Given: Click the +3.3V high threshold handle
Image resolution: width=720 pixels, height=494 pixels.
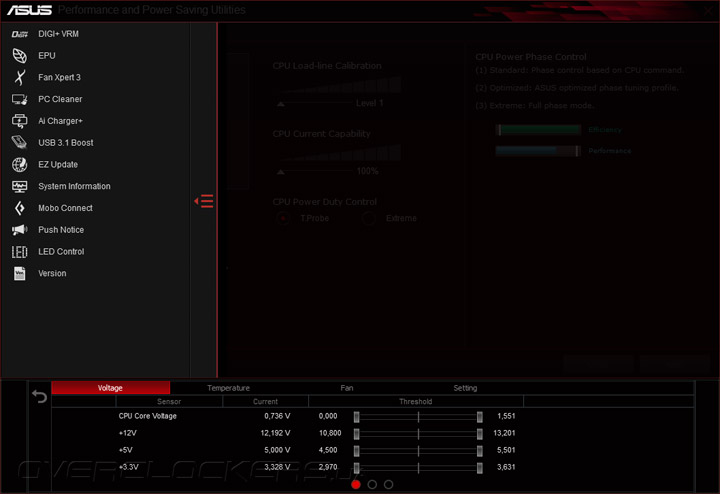Looking at the screenshot, I should pyautogui.click(x=480, y=467).
